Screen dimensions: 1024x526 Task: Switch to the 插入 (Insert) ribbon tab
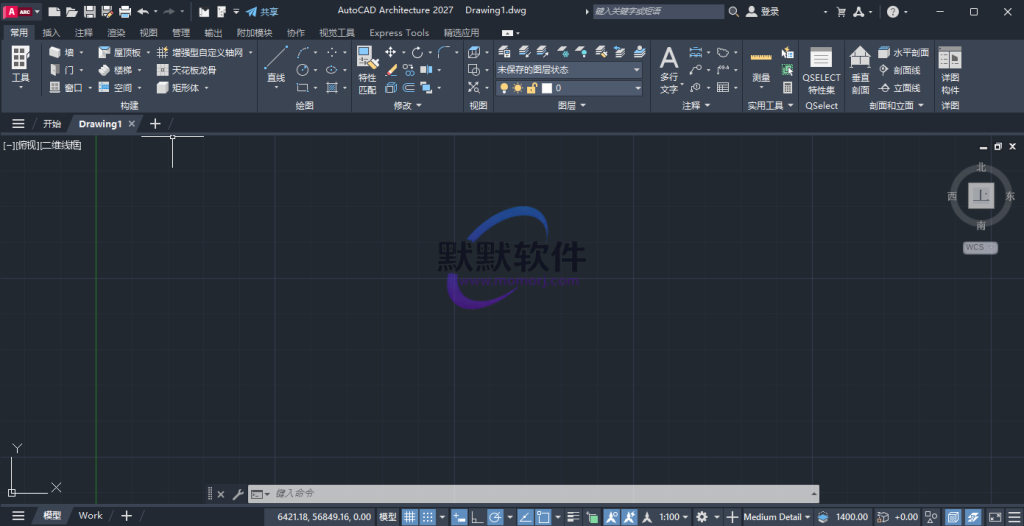pos(51,32)
